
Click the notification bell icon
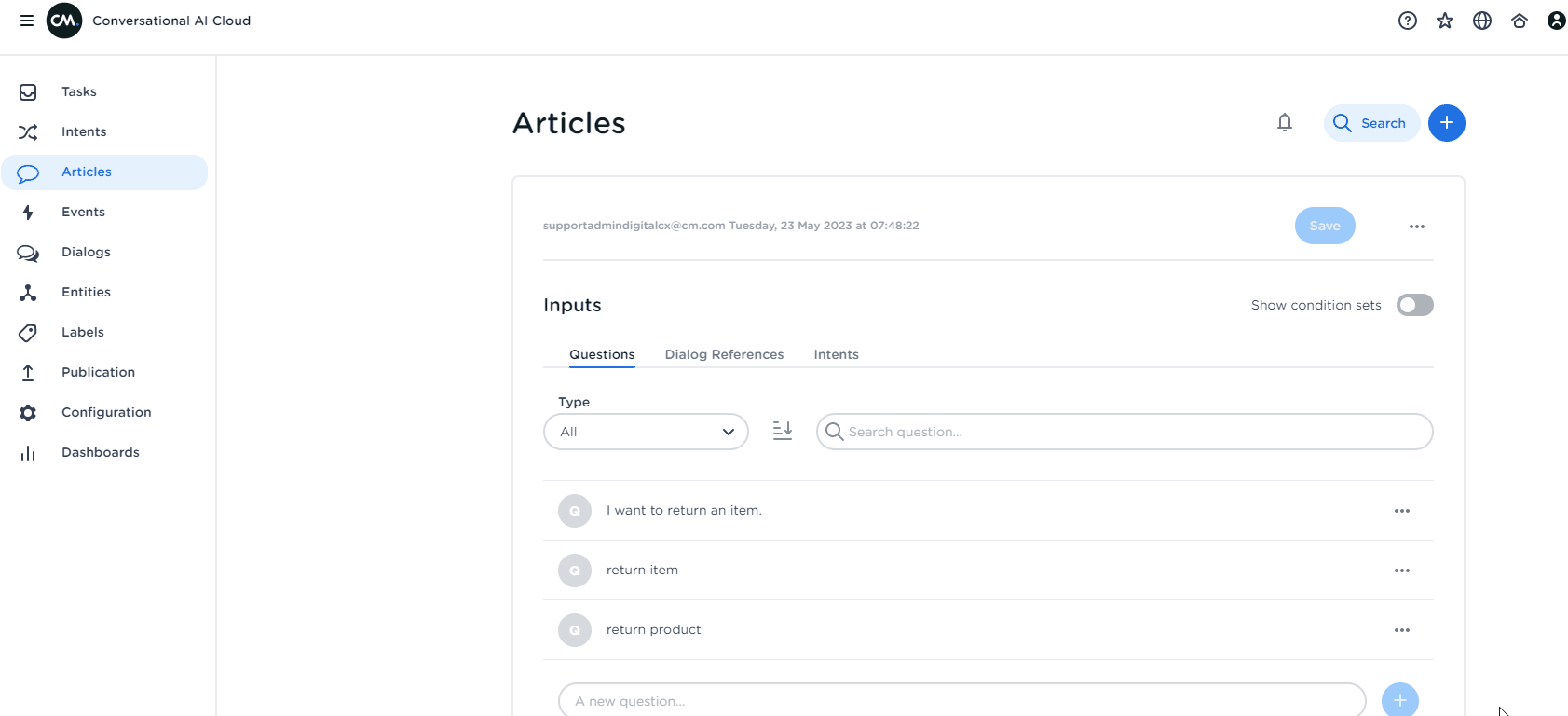click(1284, 122)
